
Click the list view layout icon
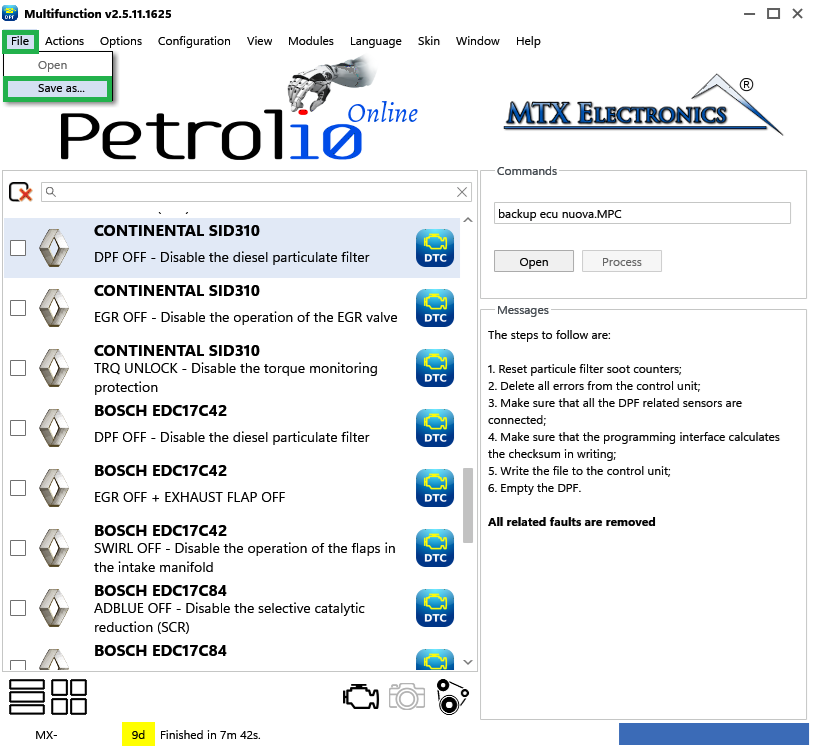point(26,697)
